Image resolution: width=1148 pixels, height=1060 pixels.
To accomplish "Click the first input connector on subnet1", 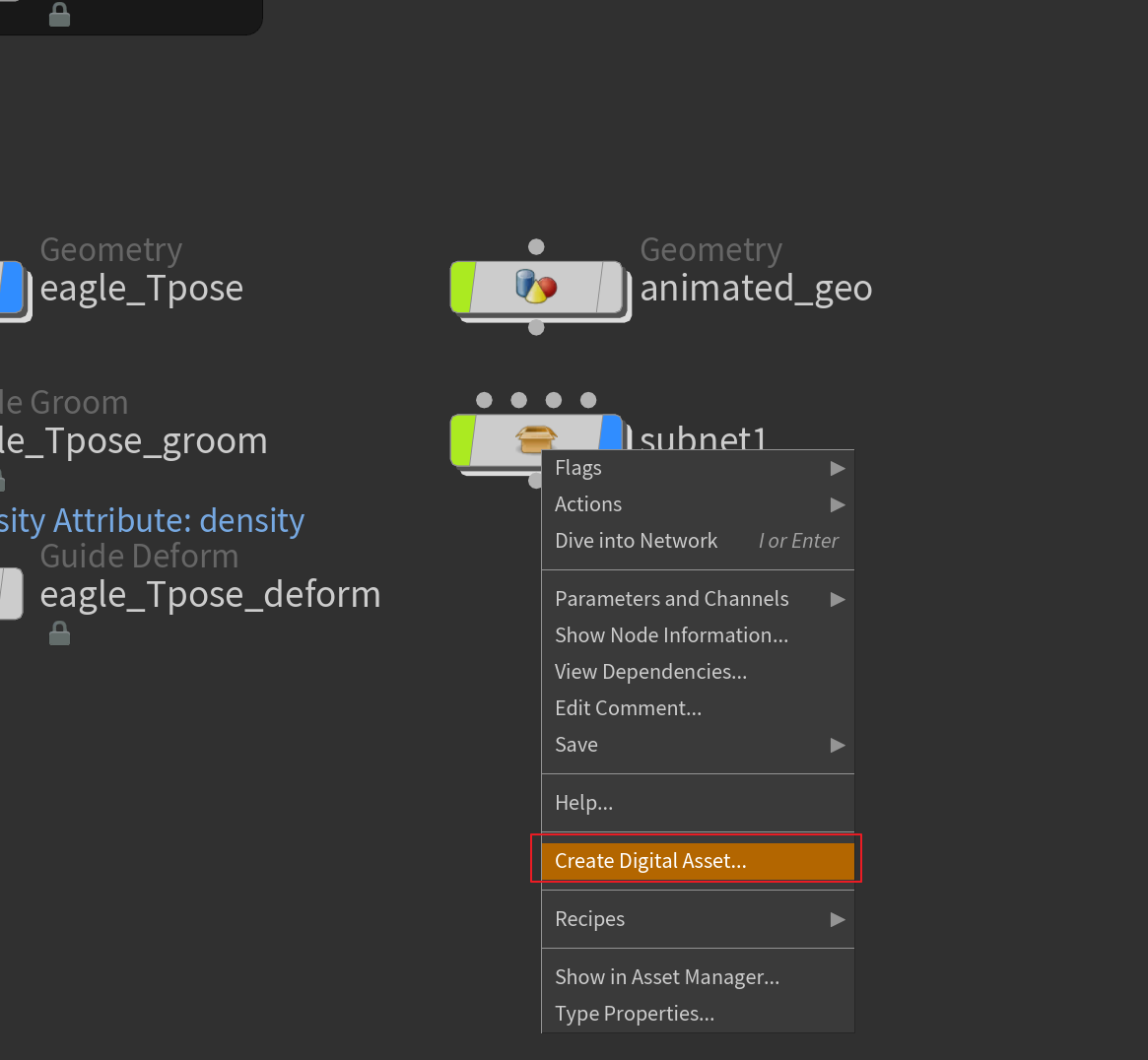I will click(x=484, y=400).
